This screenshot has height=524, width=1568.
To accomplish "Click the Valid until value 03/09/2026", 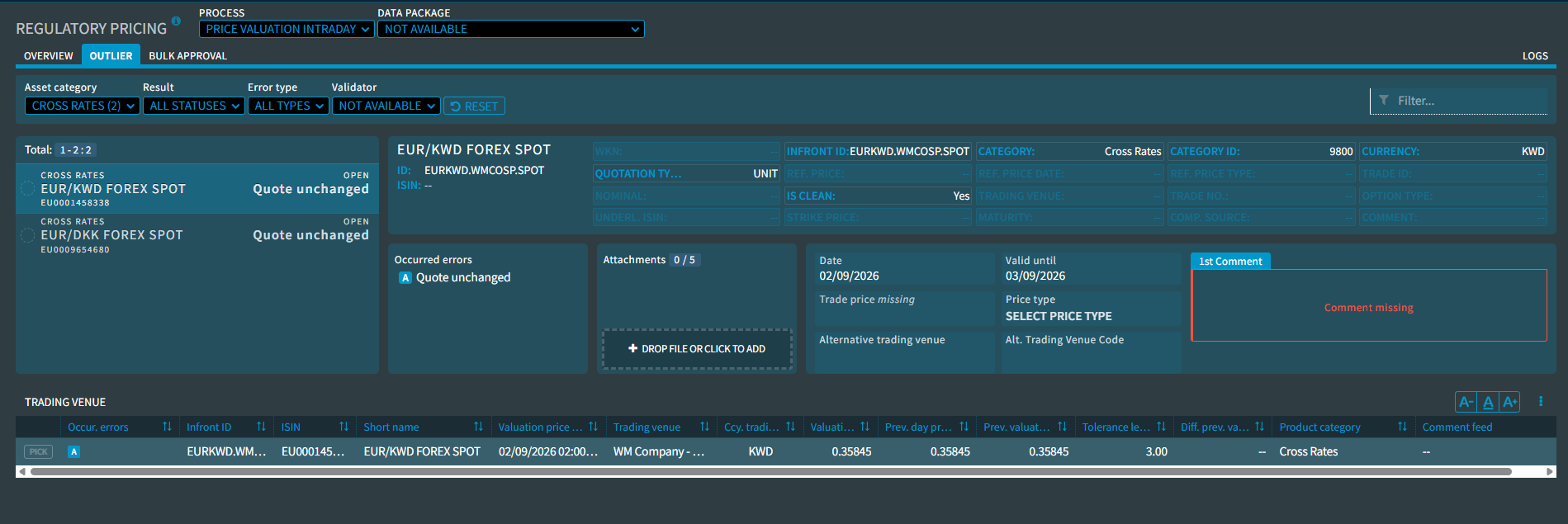I will pyautogui.click(x=1035, y=276).
